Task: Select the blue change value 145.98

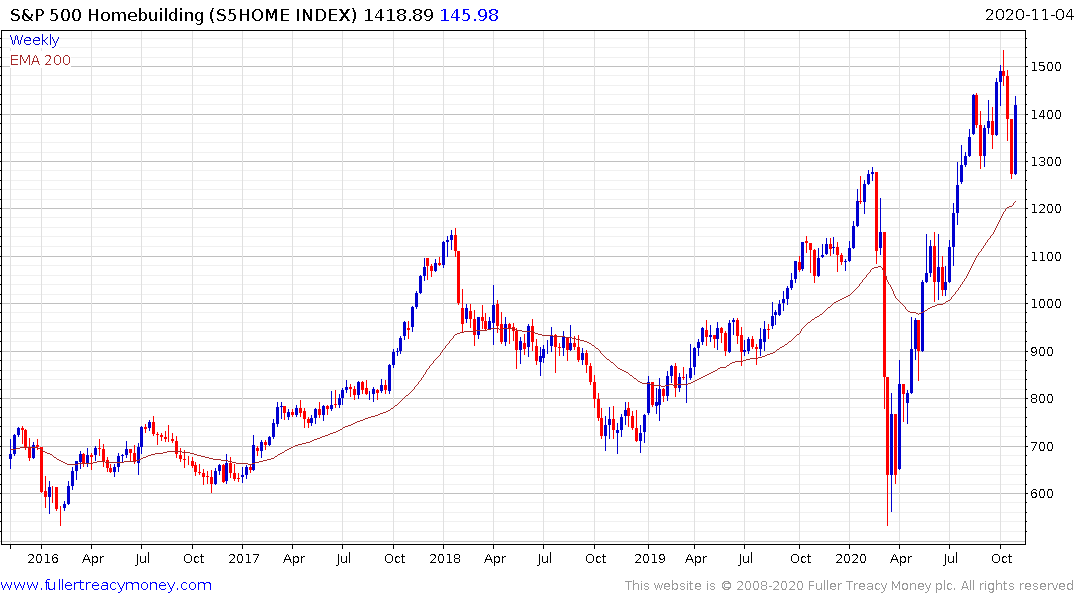Action: [x=469, y=15]
